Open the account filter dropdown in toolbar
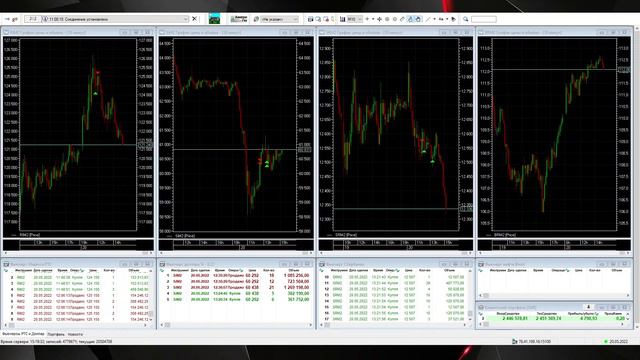Screen dimensions: 640x360 (x=295, y=19)
